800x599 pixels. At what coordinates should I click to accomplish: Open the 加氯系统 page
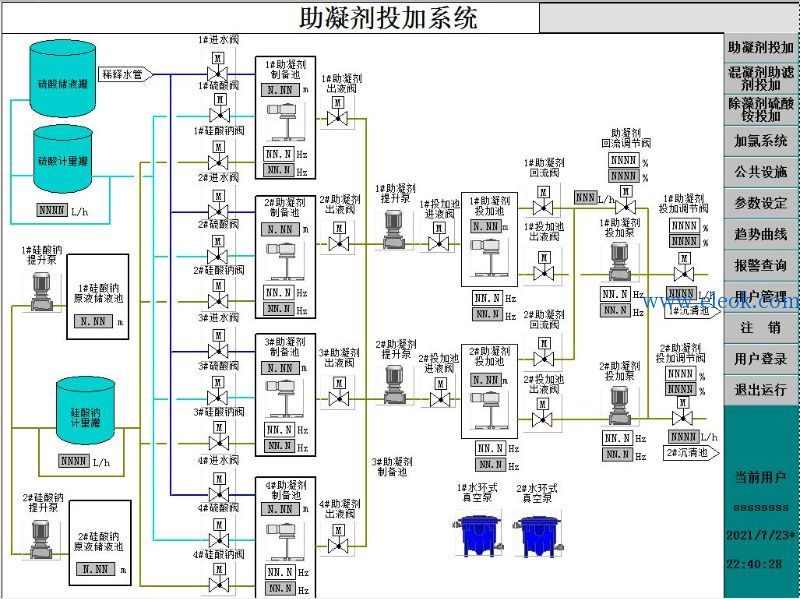click(760, 141)
